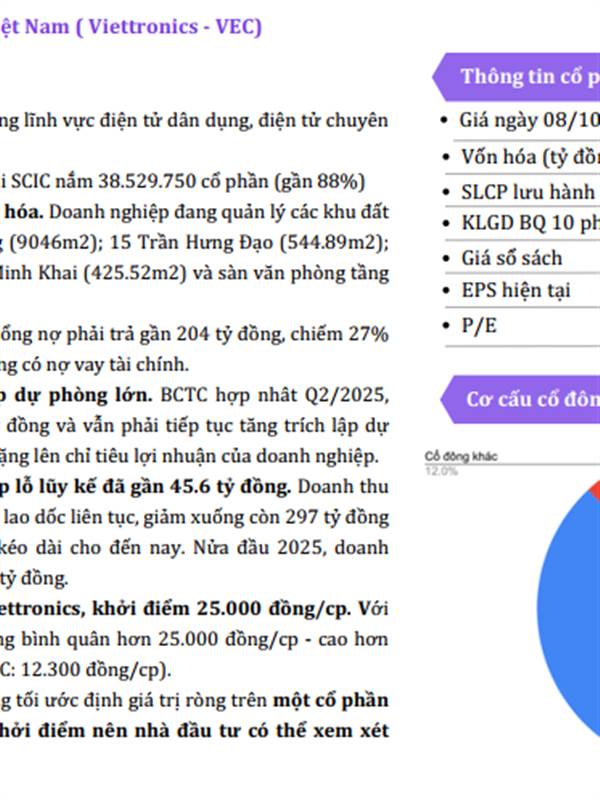The height and width of the screenshot is (800, 600).
Task: Select the 'Thông tin cổ p' purple header banner
Action: [x=516, y=77]
